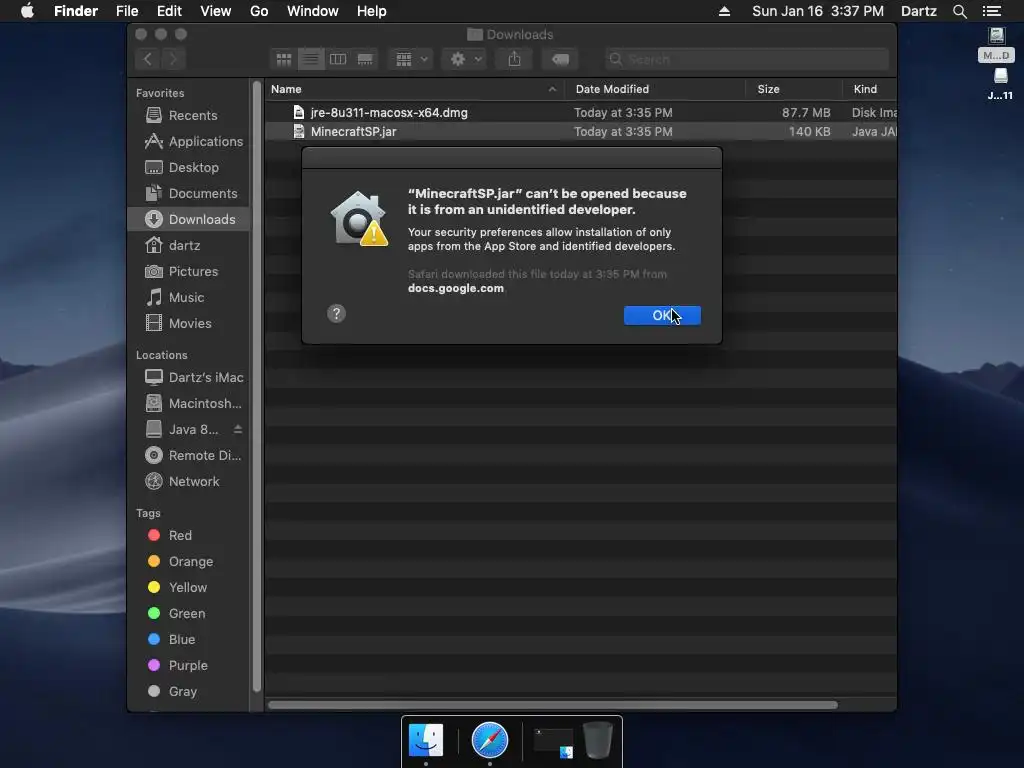Open Trash in the Dock
Viewport: 1024px width, 768px height.
pyautogui.click(x=598, y=740)
